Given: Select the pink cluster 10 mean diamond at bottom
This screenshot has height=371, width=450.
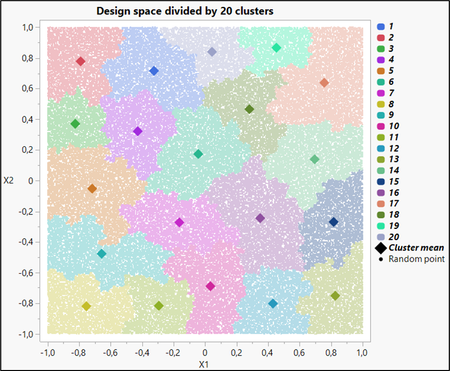Looking at the screenshot, I should click(x=210, y=286).
